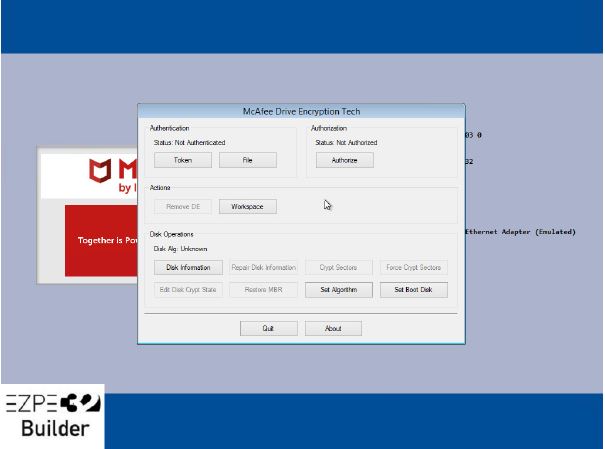The image size is (605, 449).
Task: Click the Disk Operations group label
Action: [171, 234]
